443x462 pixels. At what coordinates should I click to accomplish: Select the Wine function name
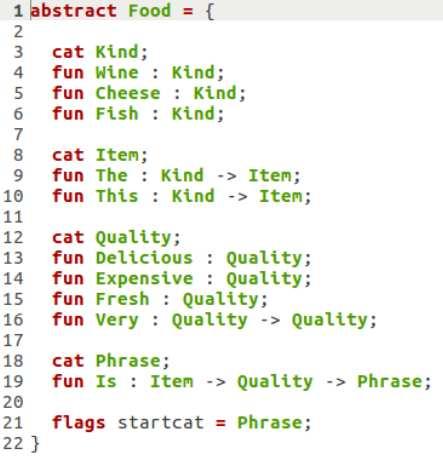tap(117, 73)
